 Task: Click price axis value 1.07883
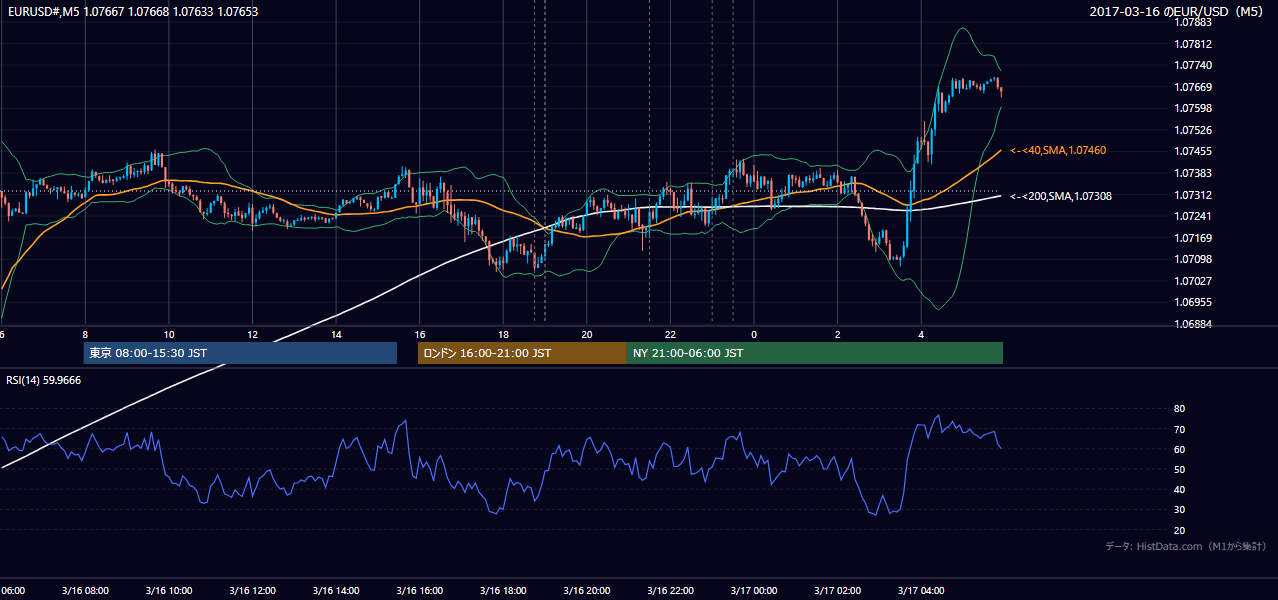pyautogui.click(x=1194, y=22)
